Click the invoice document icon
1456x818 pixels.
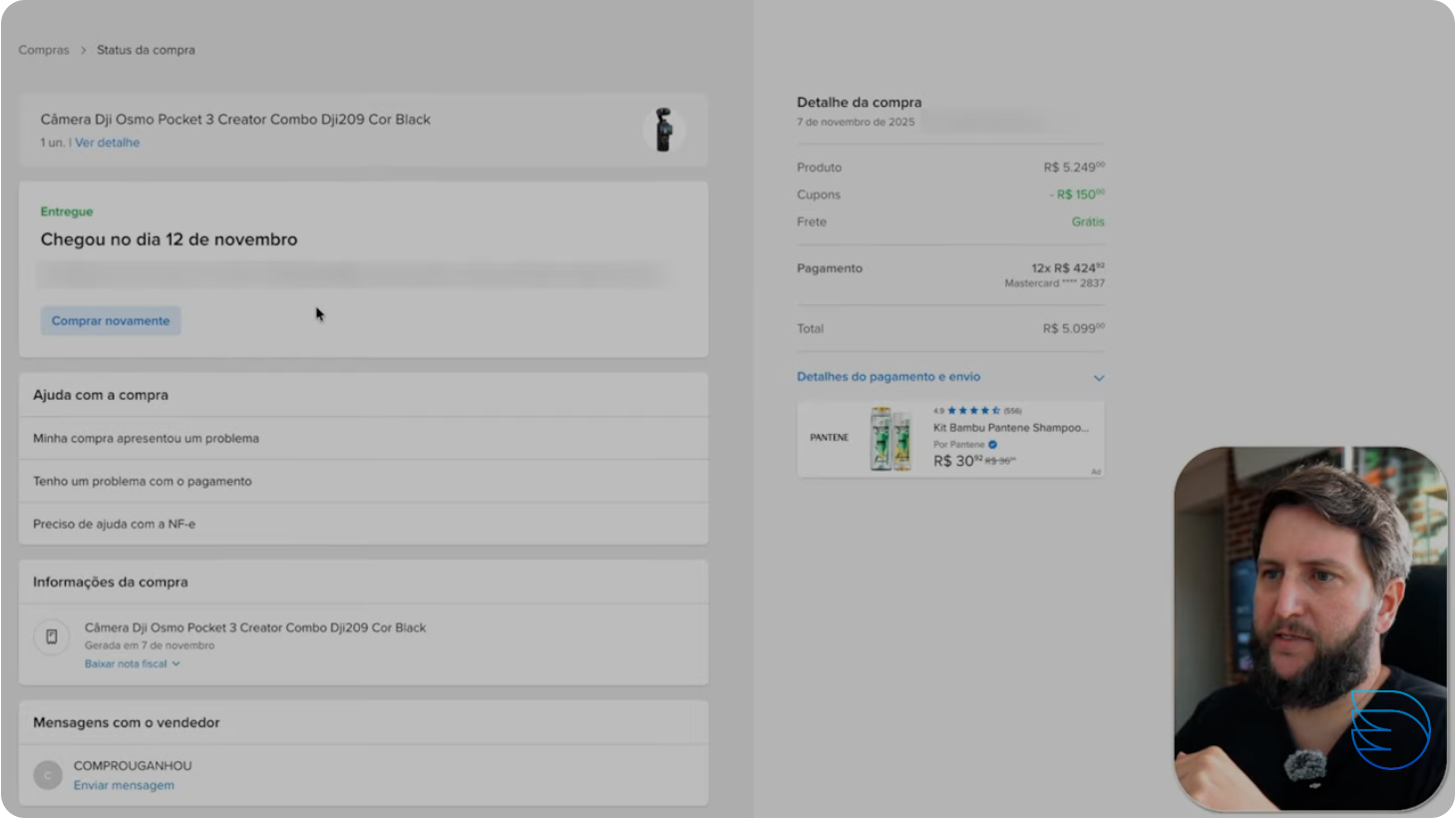[52, 636]
